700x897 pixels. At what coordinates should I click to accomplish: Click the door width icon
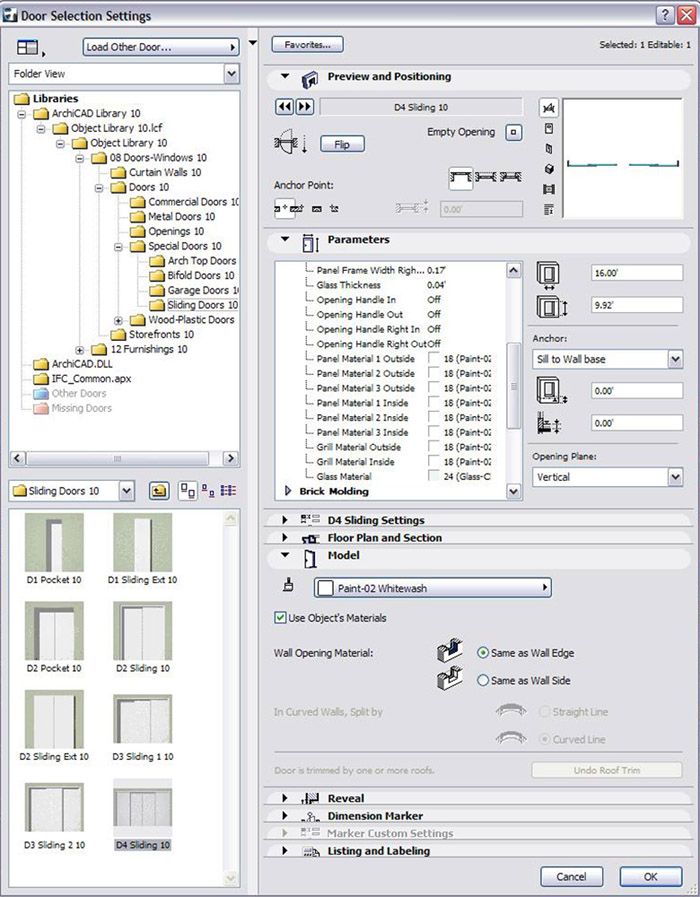click(x=548, y=275)
